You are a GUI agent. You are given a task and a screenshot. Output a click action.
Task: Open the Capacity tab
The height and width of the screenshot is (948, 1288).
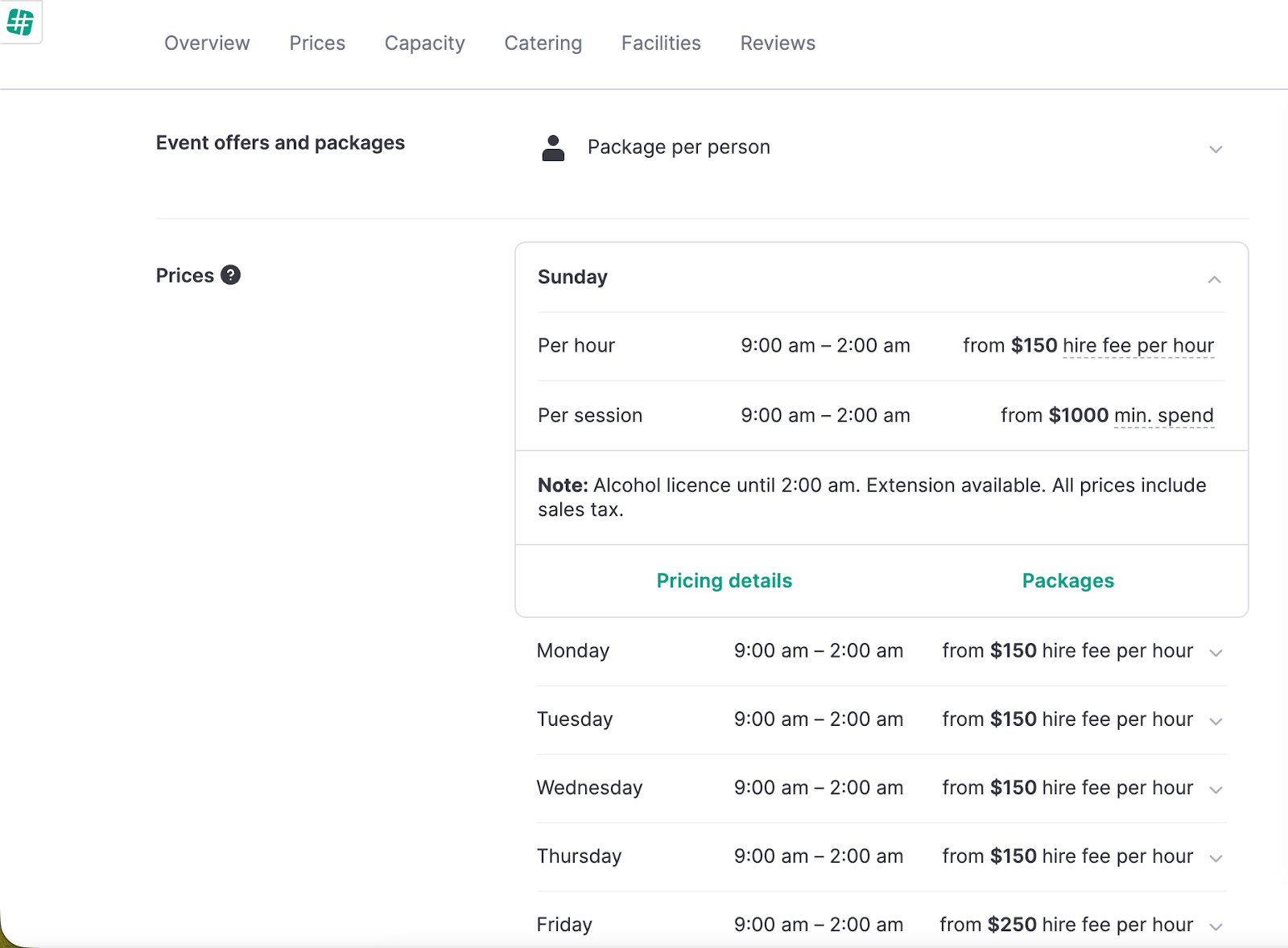point(424,43)
